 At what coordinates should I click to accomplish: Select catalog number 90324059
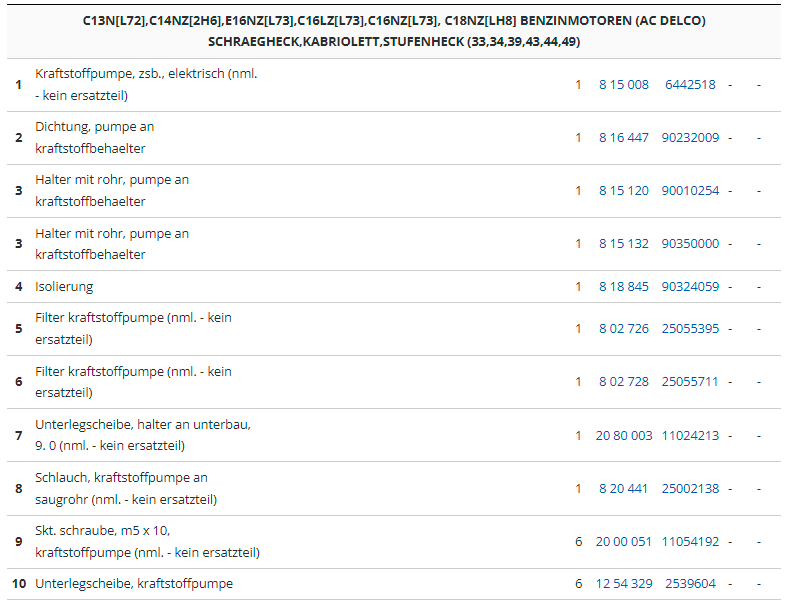[690, 287]
